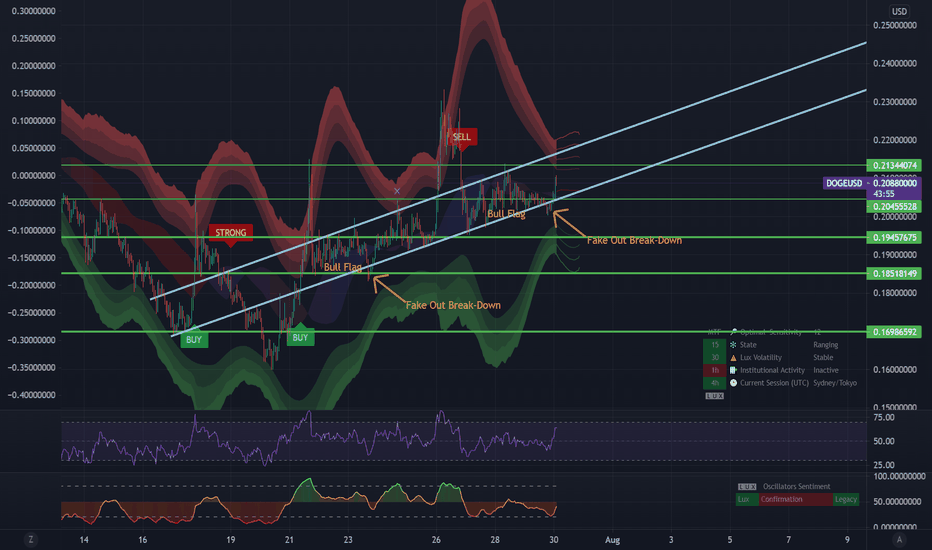Click the 100.00000000 oscillator scale value

(899, 476)
